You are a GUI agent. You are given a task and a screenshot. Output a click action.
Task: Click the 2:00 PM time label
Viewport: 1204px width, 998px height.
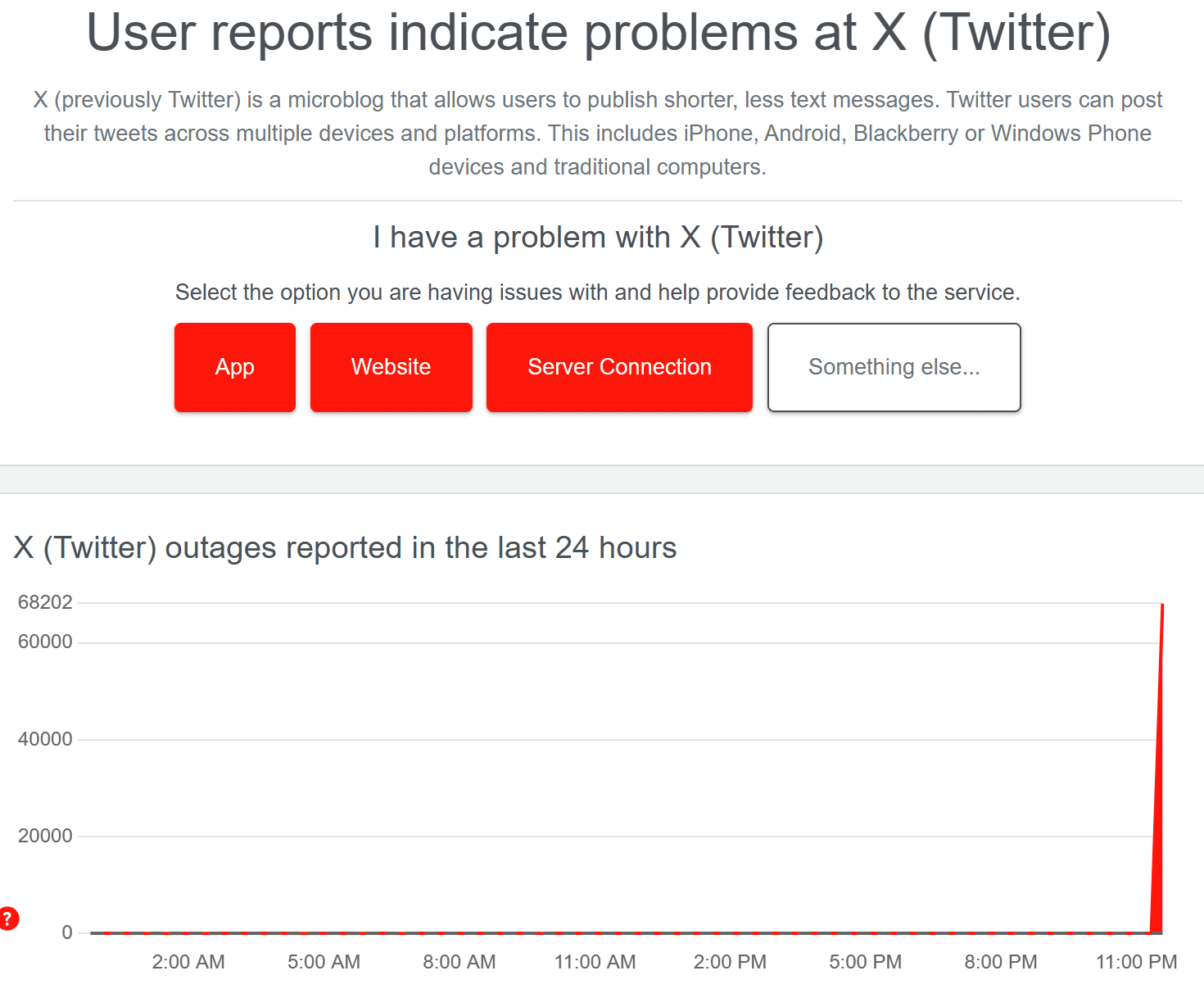pos(730,962)
